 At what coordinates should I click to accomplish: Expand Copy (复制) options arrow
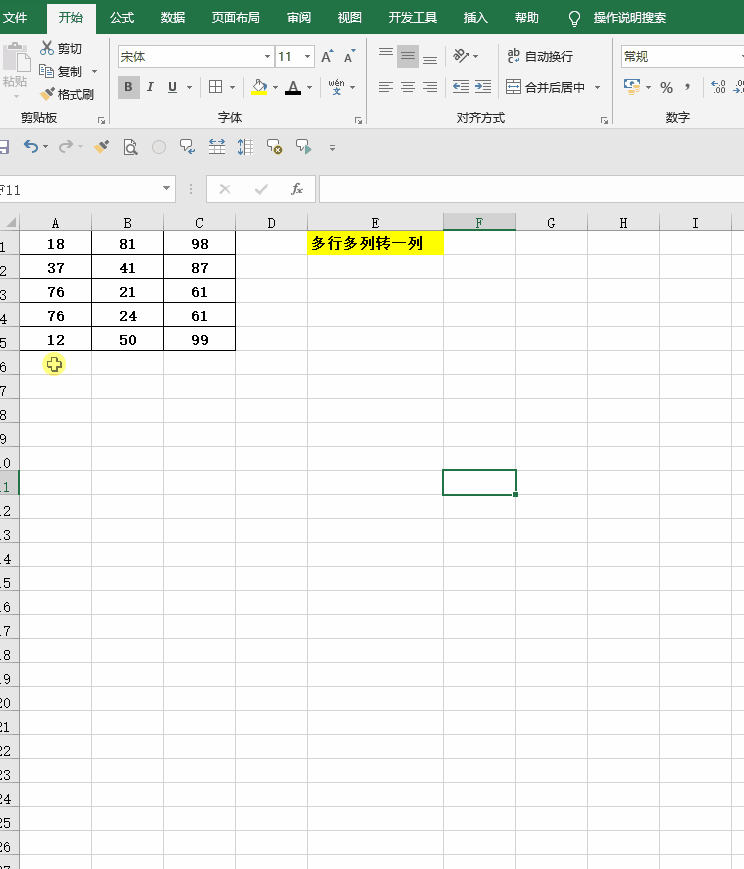[94, 71]
